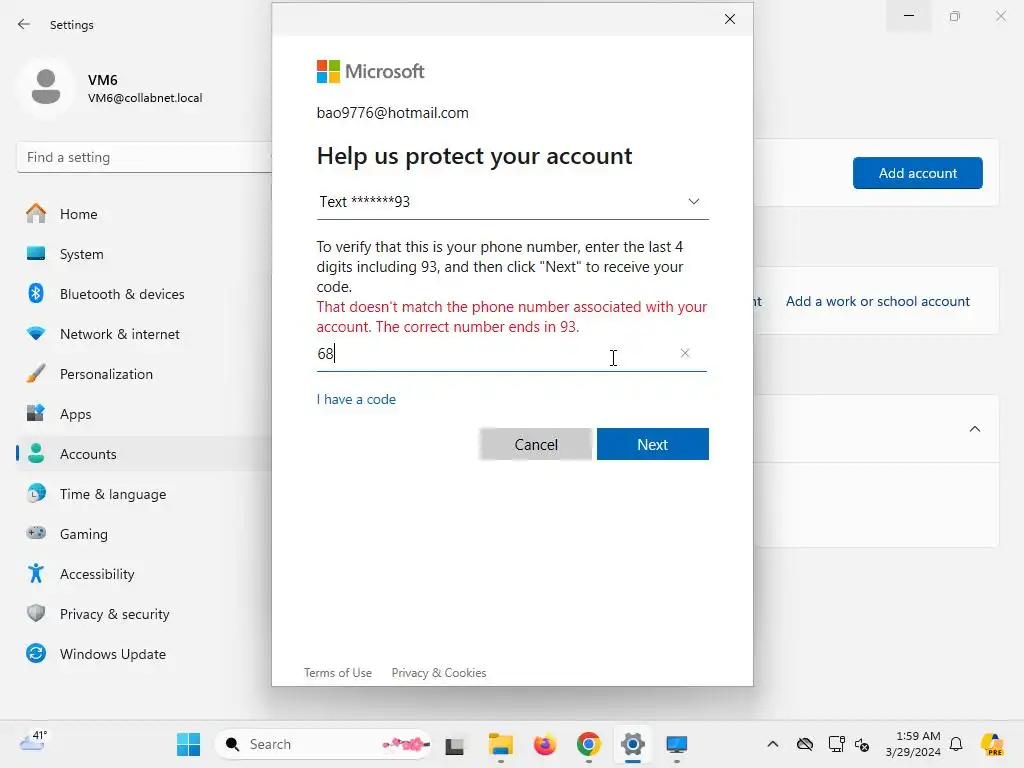Click the muted volume tray icon

tap(862, 744)
